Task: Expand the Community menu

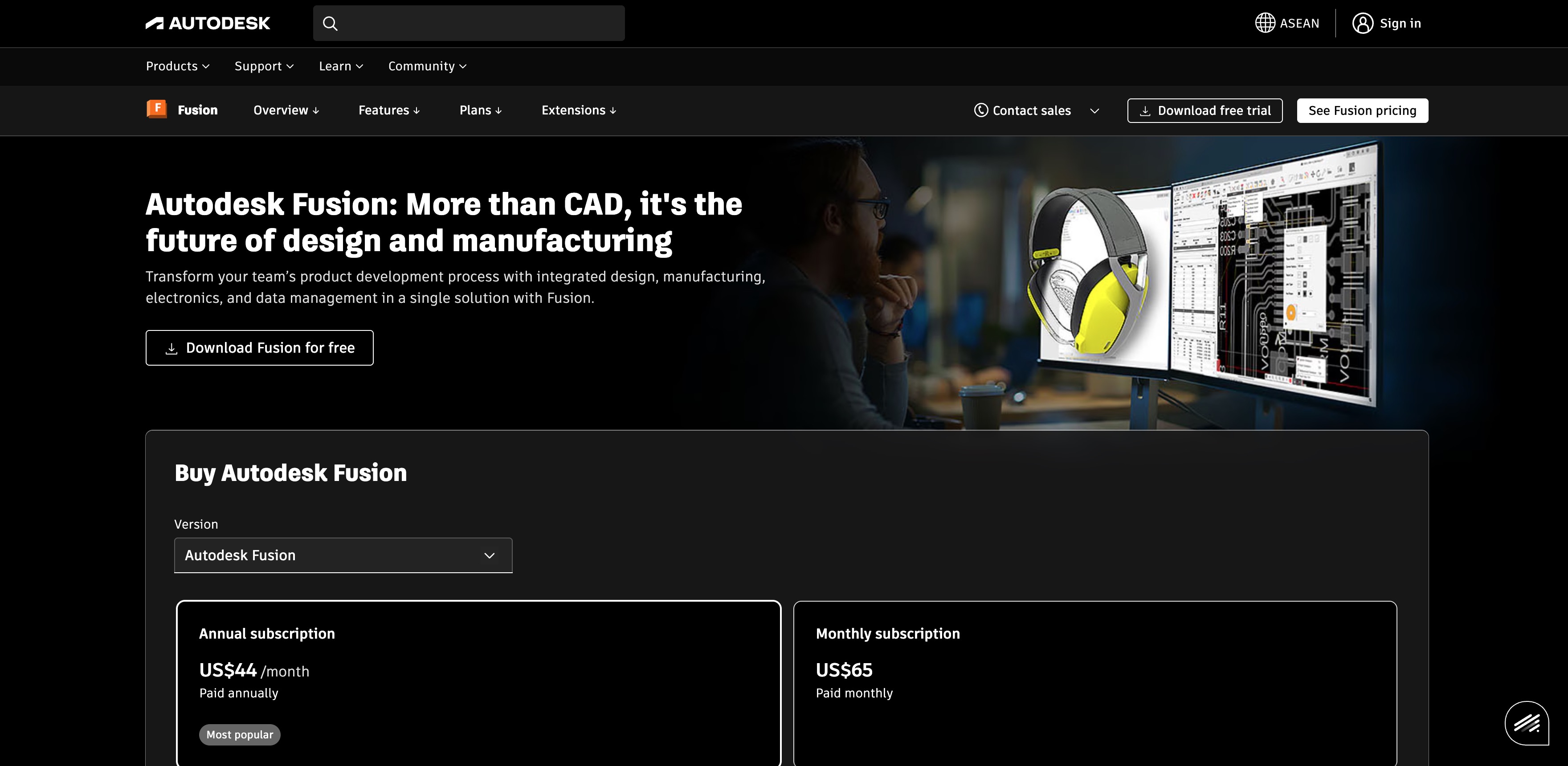Action: [427, 66]
